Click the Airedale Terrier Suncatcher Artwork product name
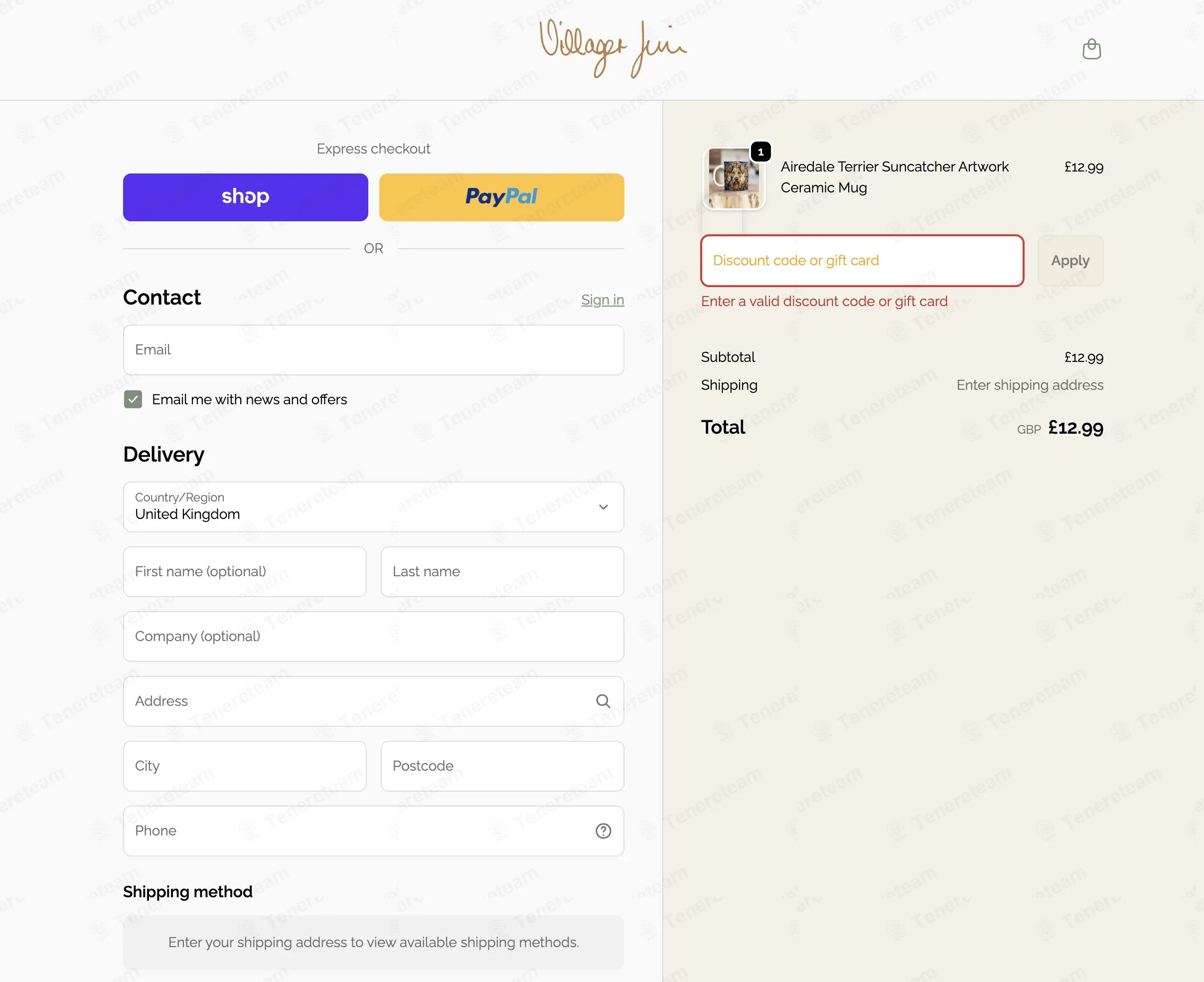The image size is (1204, 982). [894, 177]
